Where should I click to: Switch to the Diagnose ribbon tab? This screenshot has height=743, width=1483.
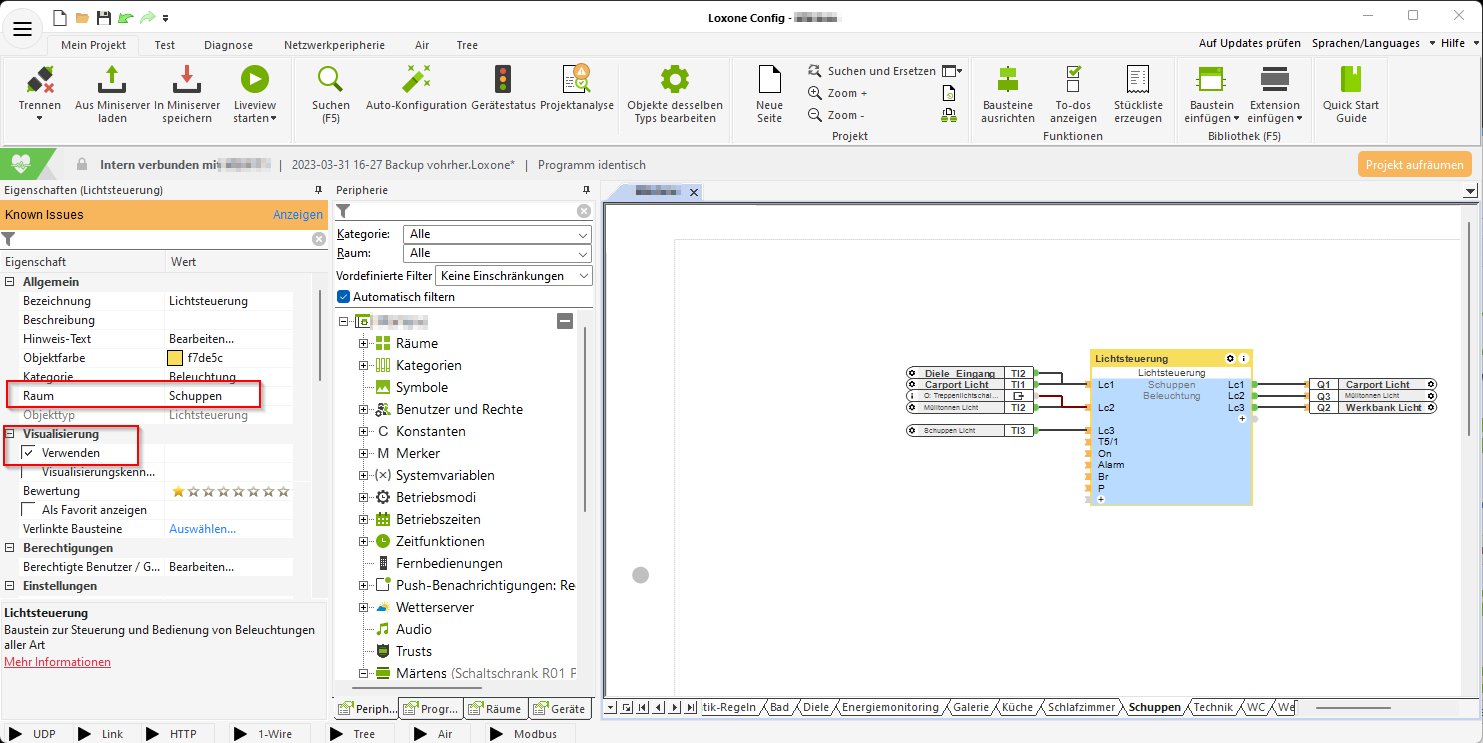(x=228, y=45)
